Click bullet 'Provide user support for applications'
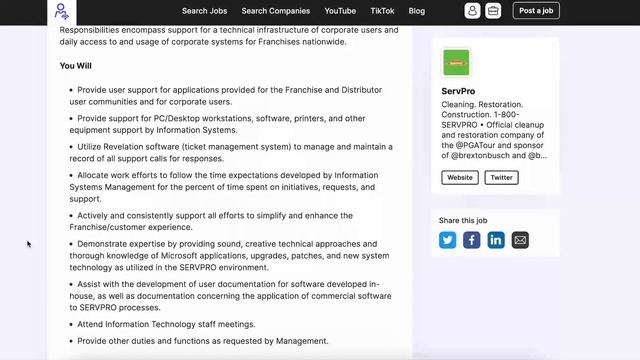640x360 pixels. click(226, 96)
